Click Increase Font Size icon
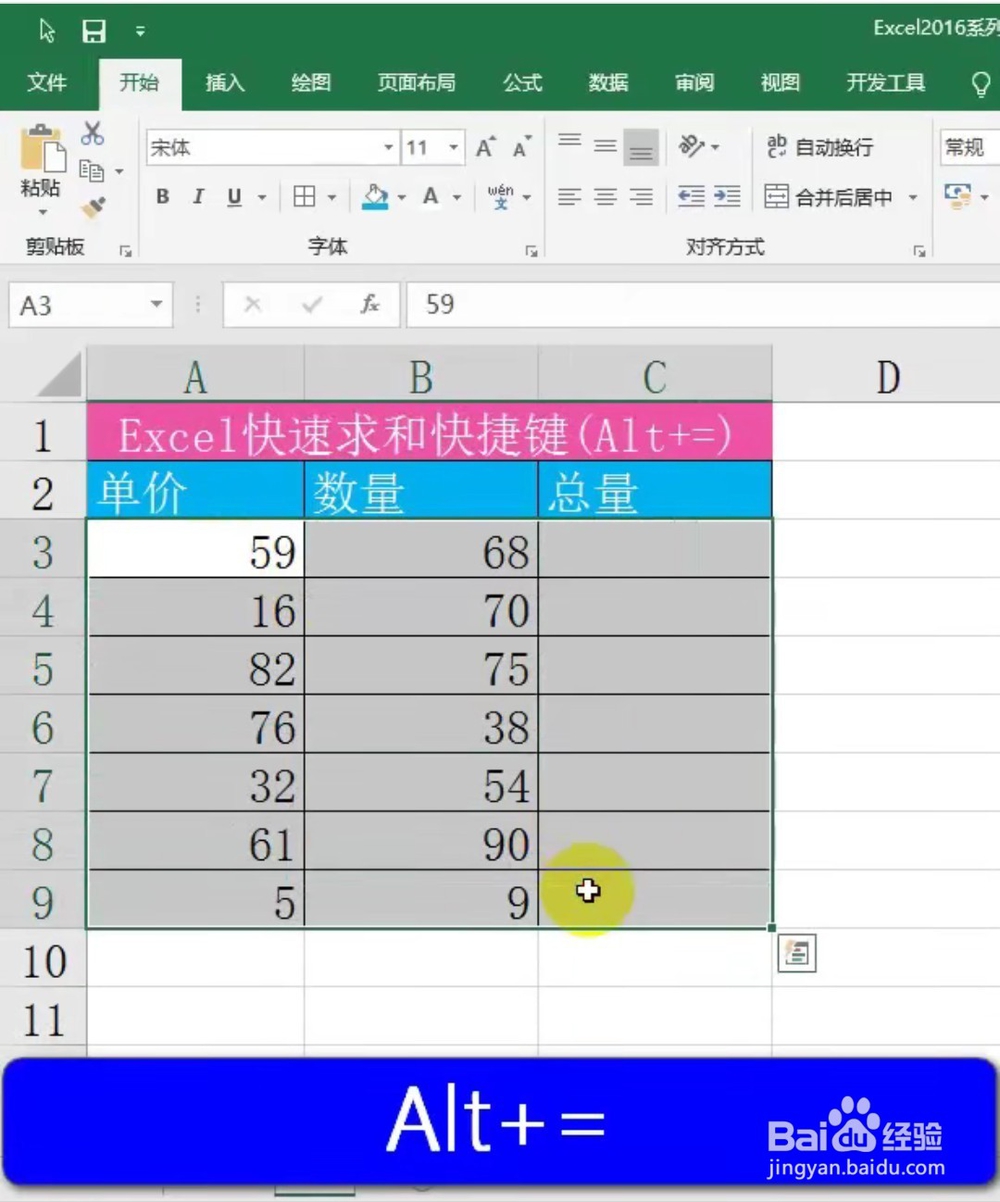Screen dimensions: 1000x1202 [486, 148]
